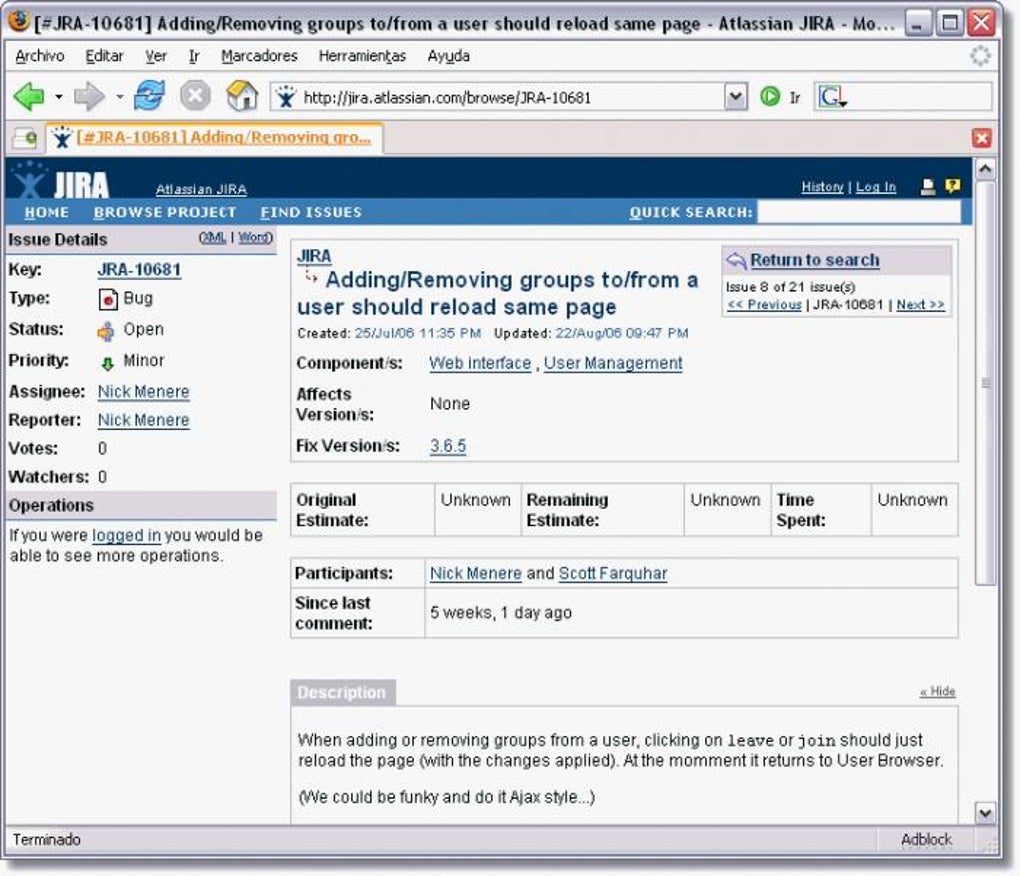Open the User Management component link
This screenshot has height=876, width=1020.
pos(613,364)
